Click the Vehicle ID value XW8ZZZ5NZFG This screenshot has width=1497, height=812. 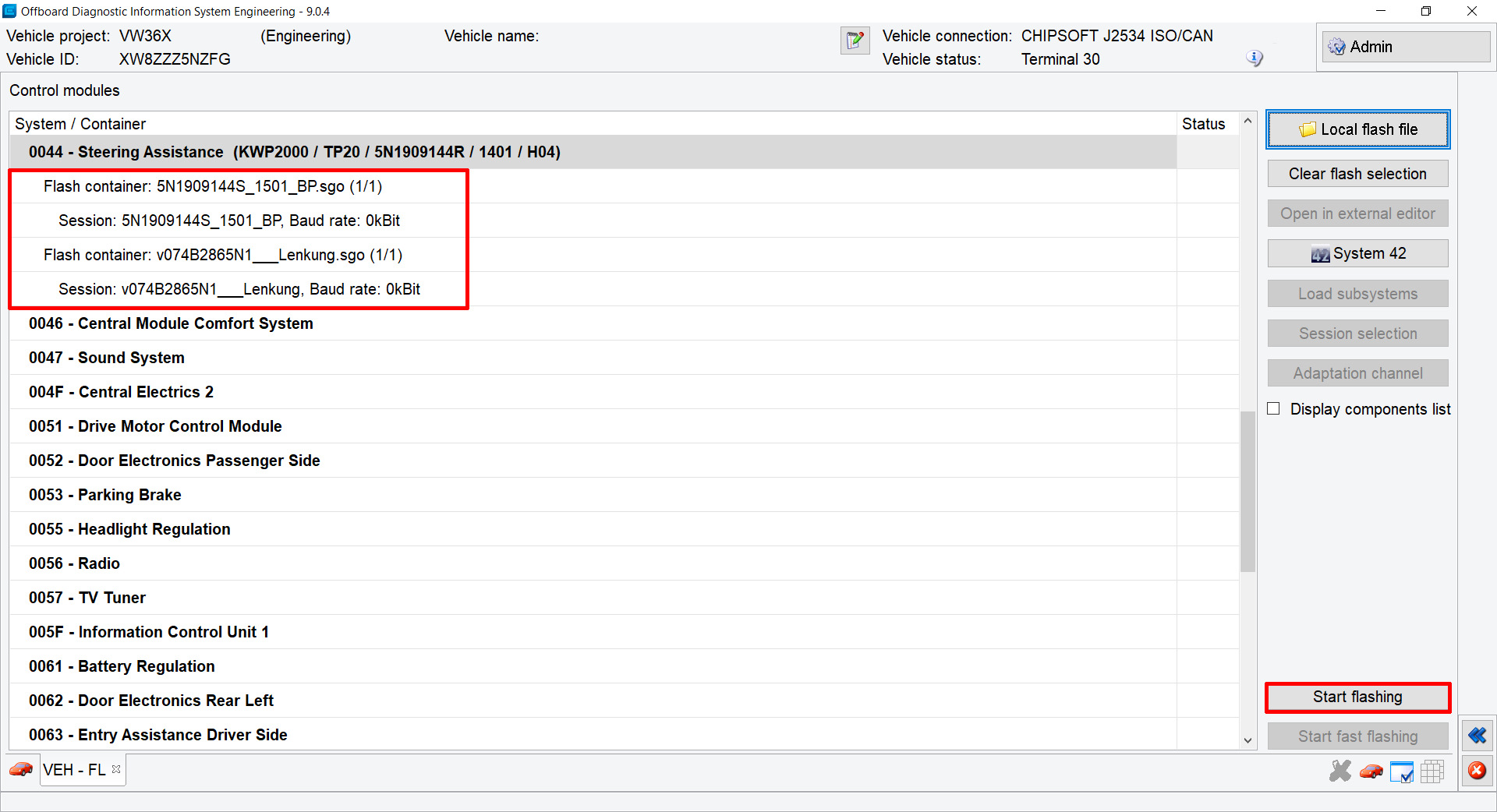point(175,59)
